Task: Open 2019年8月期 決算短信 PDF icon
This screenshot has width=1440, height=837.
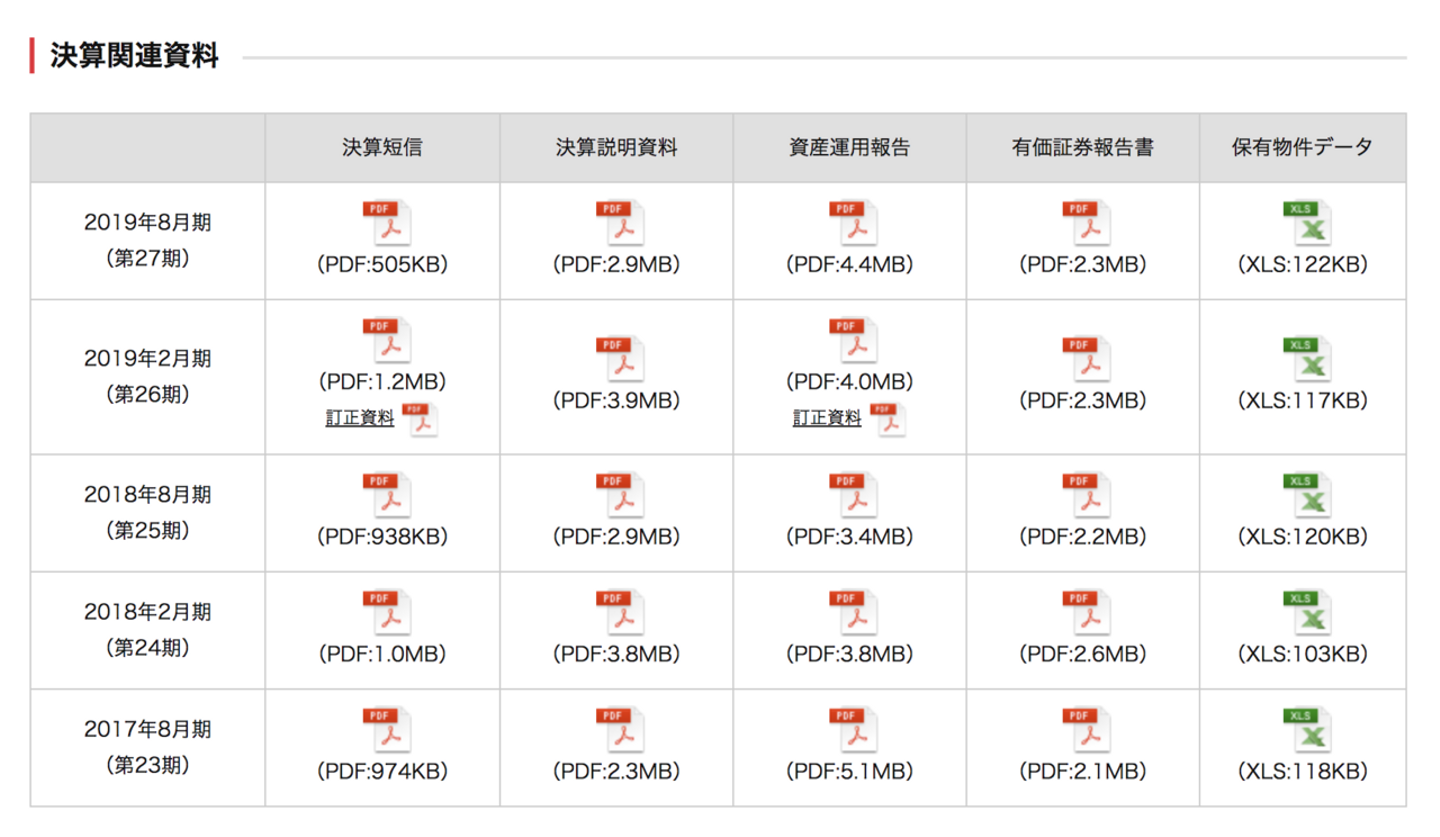Action: point(385,223)
